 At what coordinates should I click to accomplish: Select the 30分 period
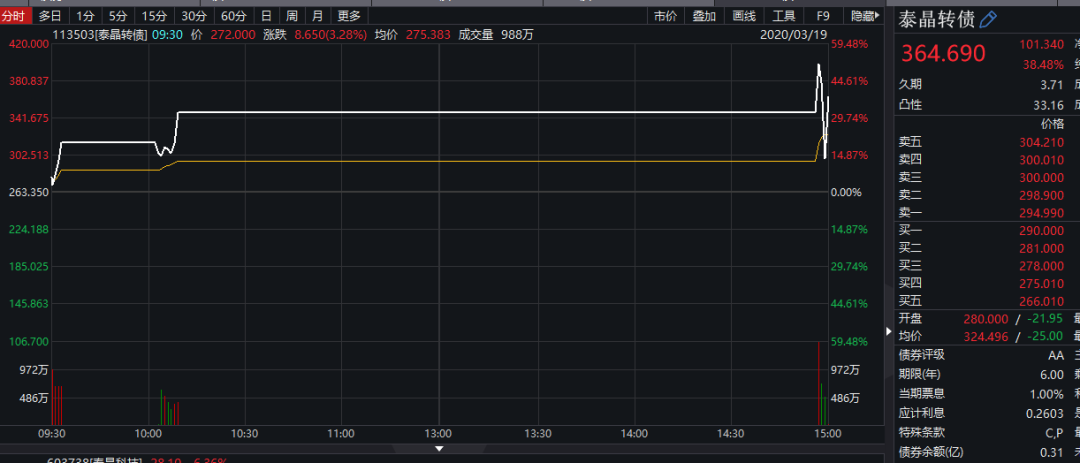coord(194,16)
